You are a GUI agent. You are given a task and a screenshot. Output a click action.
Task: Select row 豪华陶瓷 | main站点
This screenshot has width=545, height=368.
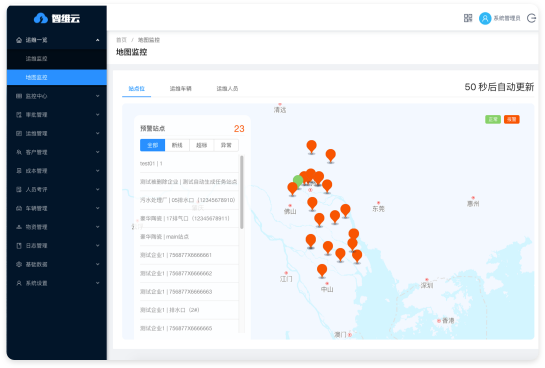(189, 237)
